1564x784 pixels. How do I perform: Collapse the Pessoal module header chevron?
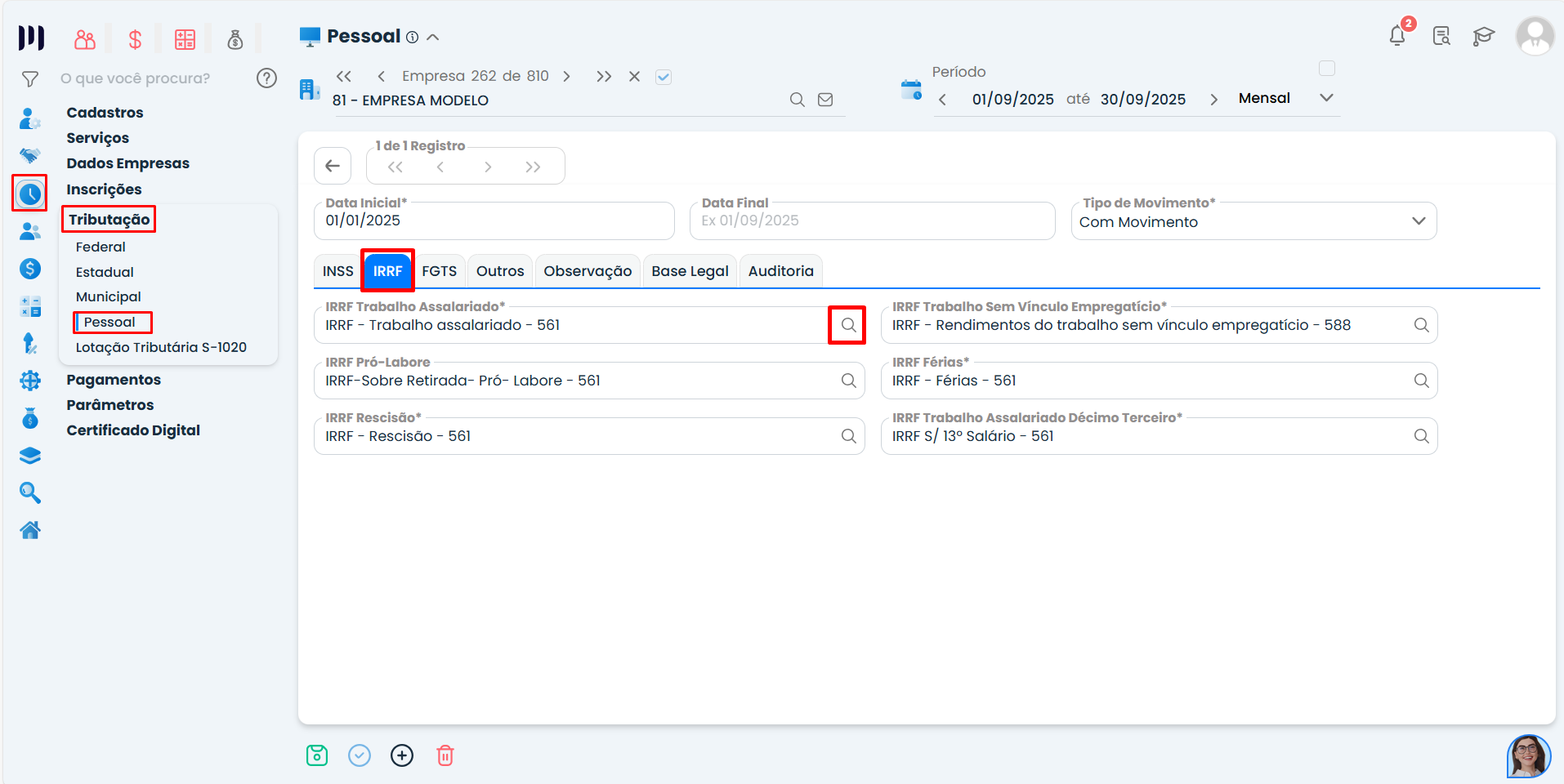(x=433, y=37)
